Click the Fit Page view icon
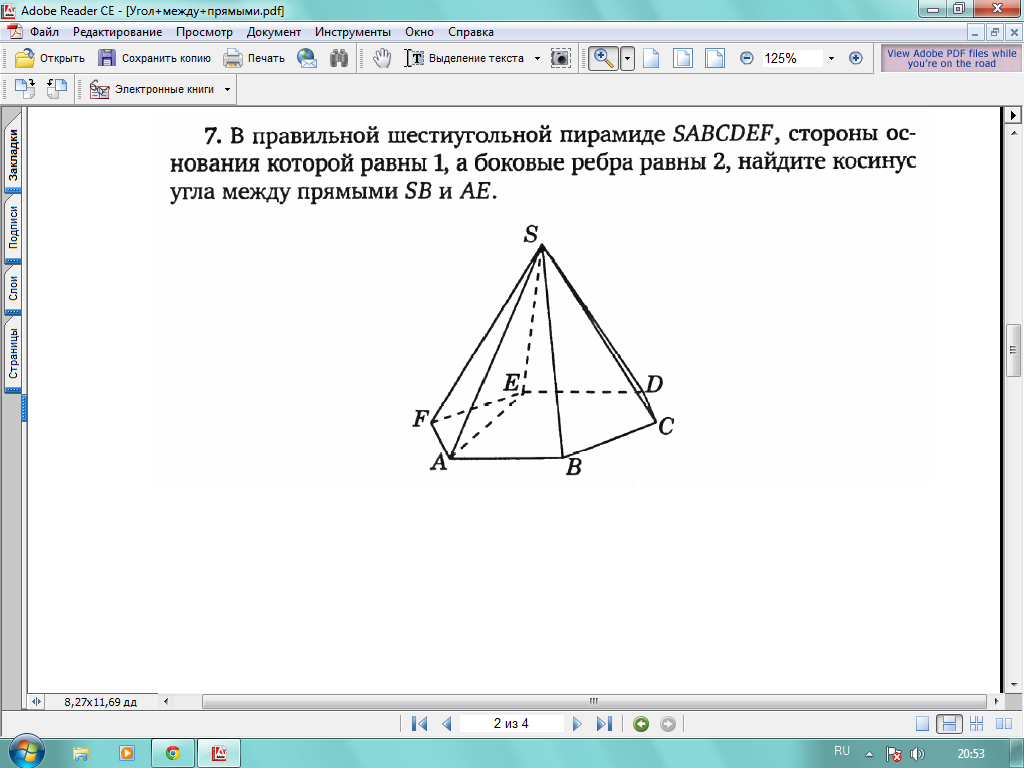Image resolution: width=1024 pixels, height=768 pixels. [x=682, y=58]
